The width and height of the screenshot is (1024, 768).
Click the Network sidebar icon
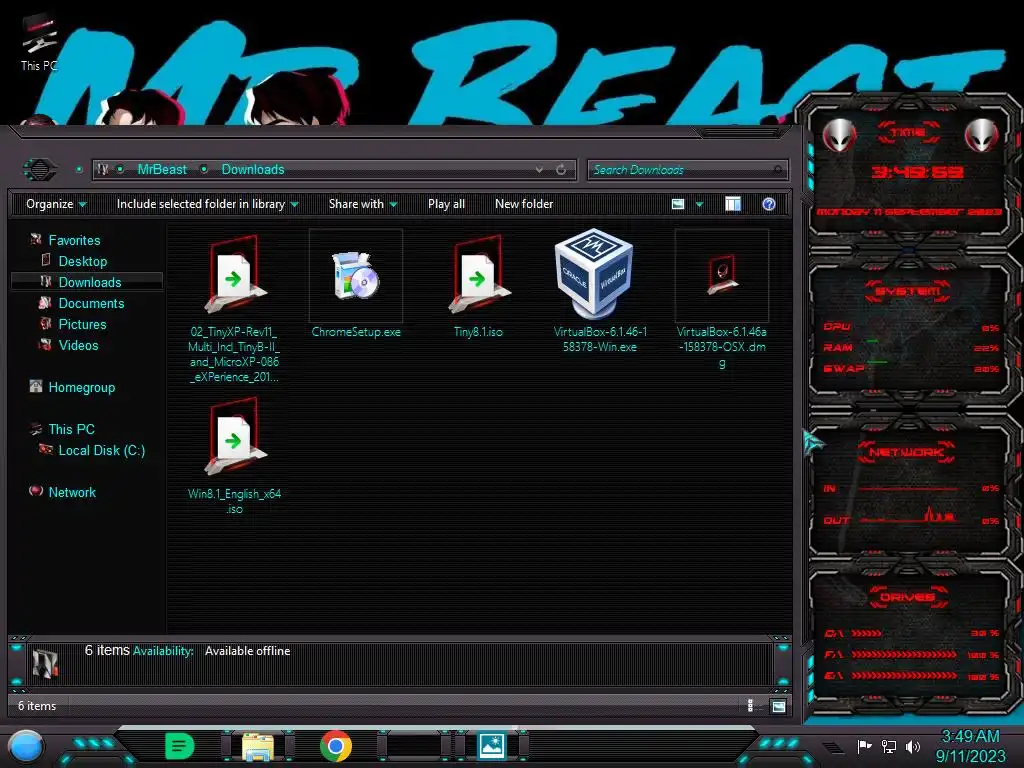click(x=36, y=491)
